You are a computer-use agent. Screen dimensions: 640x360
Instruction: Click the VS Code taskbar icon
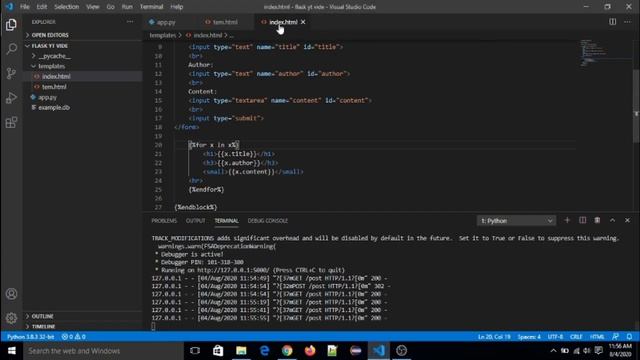tap(379, 351)
